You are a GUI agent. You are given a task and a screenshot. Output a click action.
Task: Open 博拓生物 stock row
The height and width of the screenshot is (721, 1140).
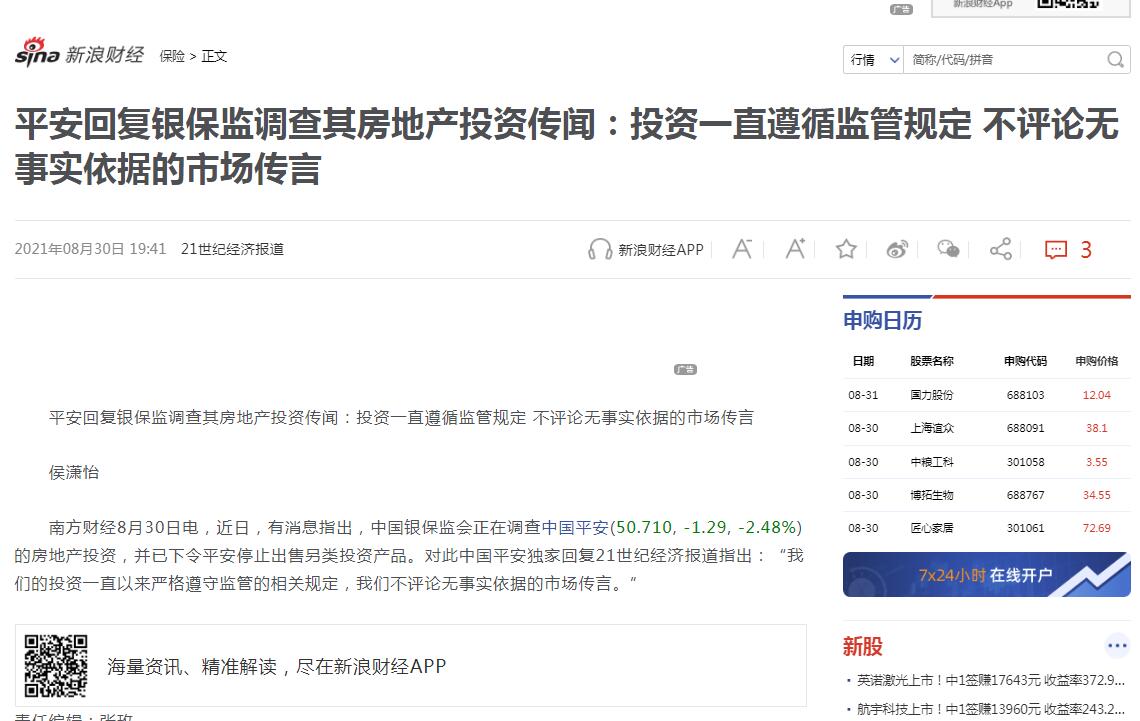click(987, 495)
